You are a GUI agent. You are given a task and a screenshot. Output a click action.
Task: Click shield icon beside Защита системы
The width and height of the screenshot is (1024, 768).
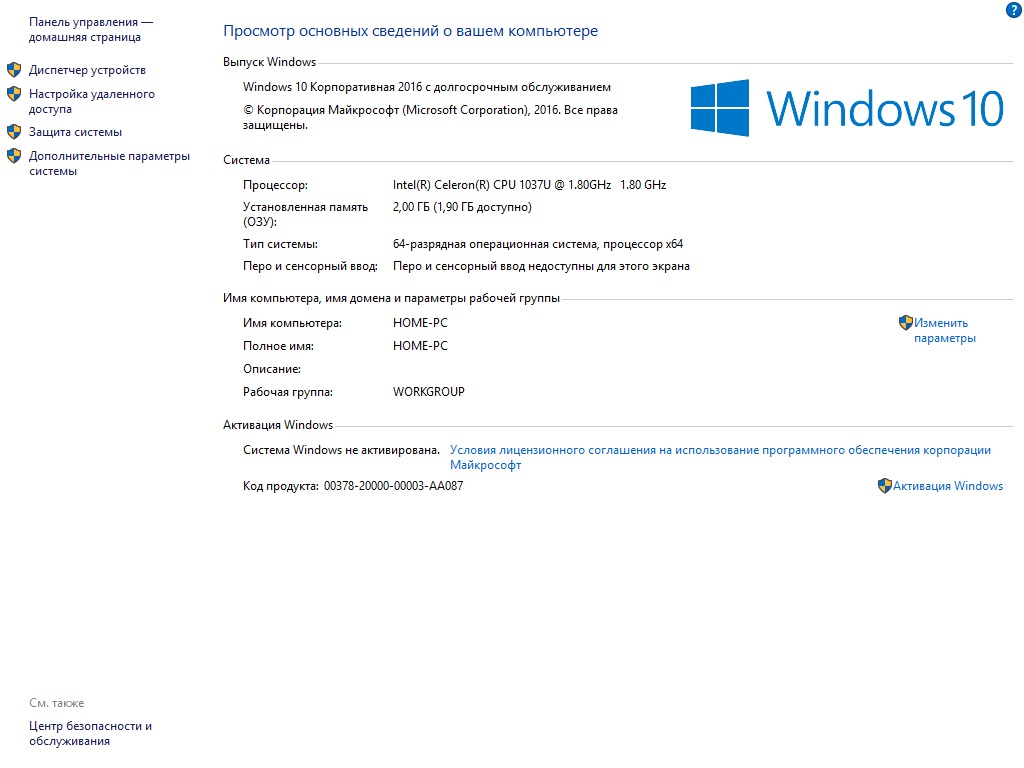click(14, 132)
